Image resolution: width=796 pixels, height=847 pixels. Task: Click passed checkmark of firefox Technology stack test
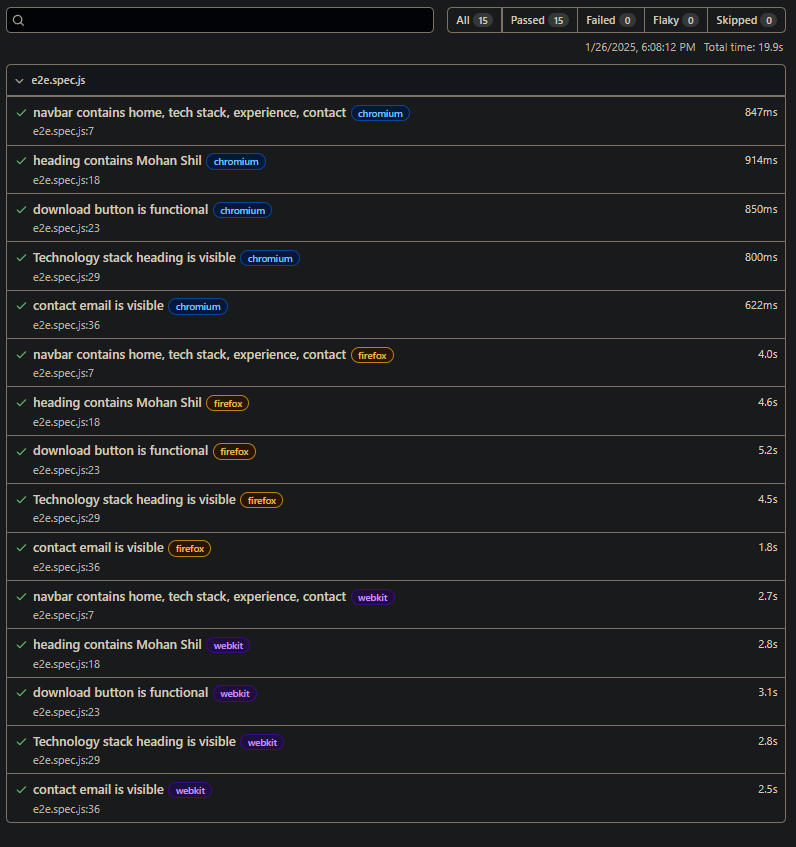(22, 500)
